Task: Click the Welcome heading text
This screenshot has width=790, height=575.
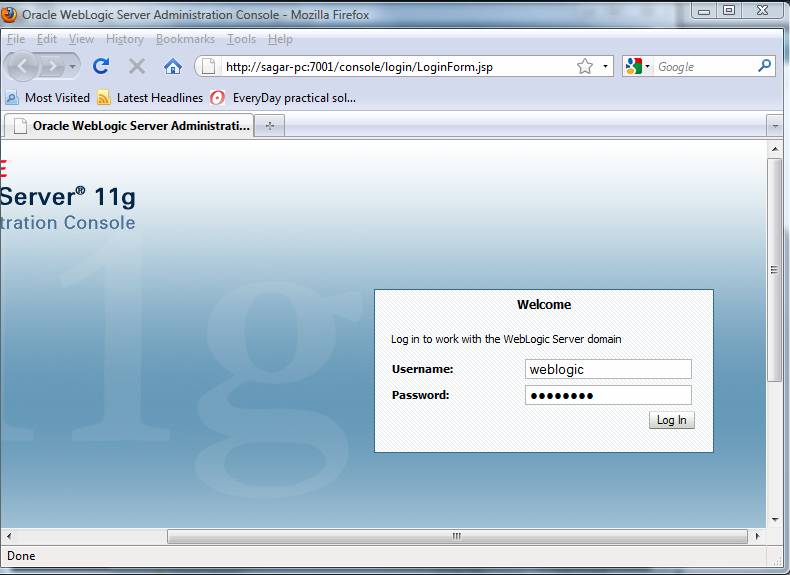Action: pyautogui.click(x=544, y=304)
